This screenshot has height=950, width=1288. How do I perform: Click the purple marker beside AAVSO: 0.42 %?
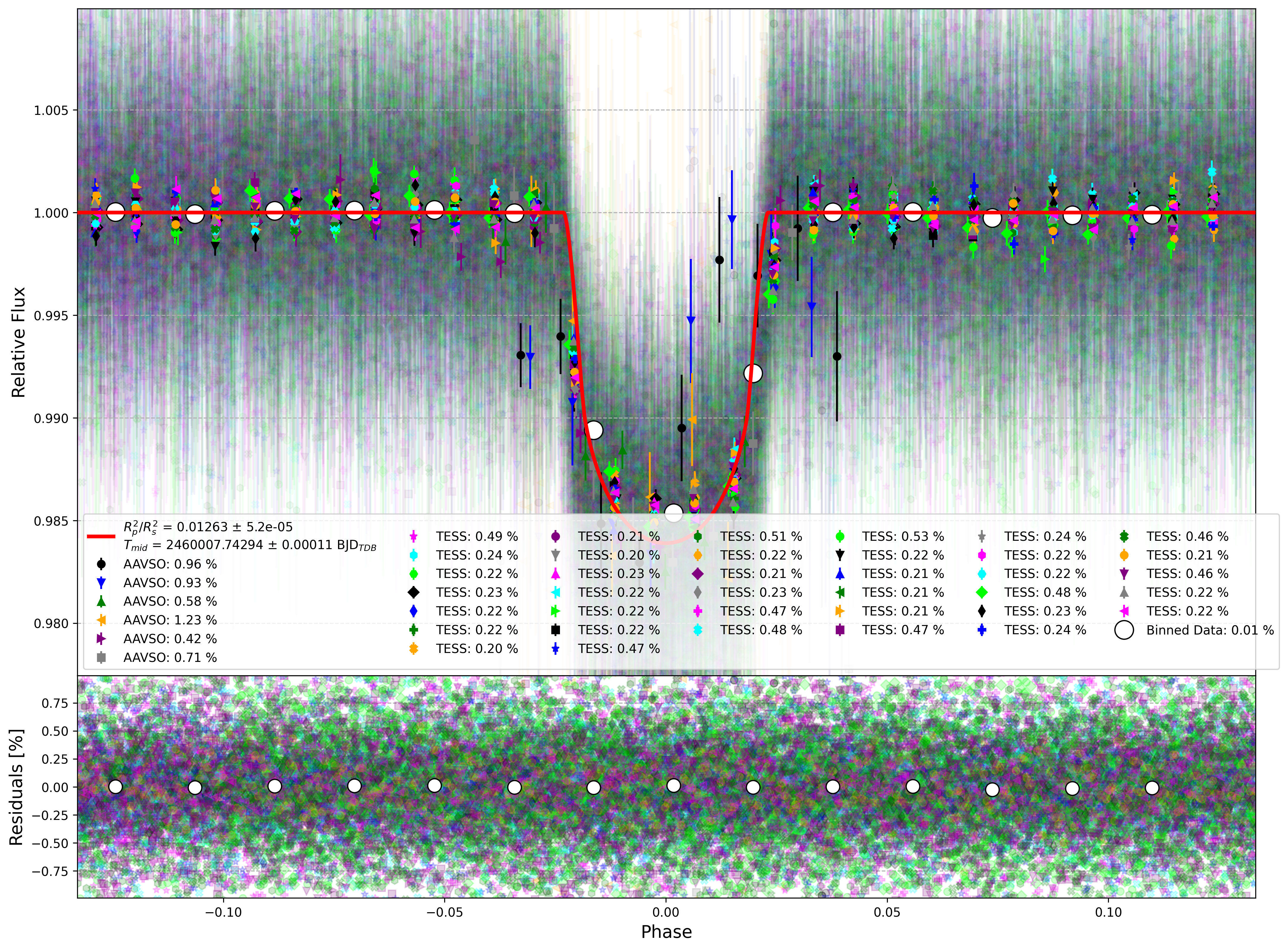101,639
